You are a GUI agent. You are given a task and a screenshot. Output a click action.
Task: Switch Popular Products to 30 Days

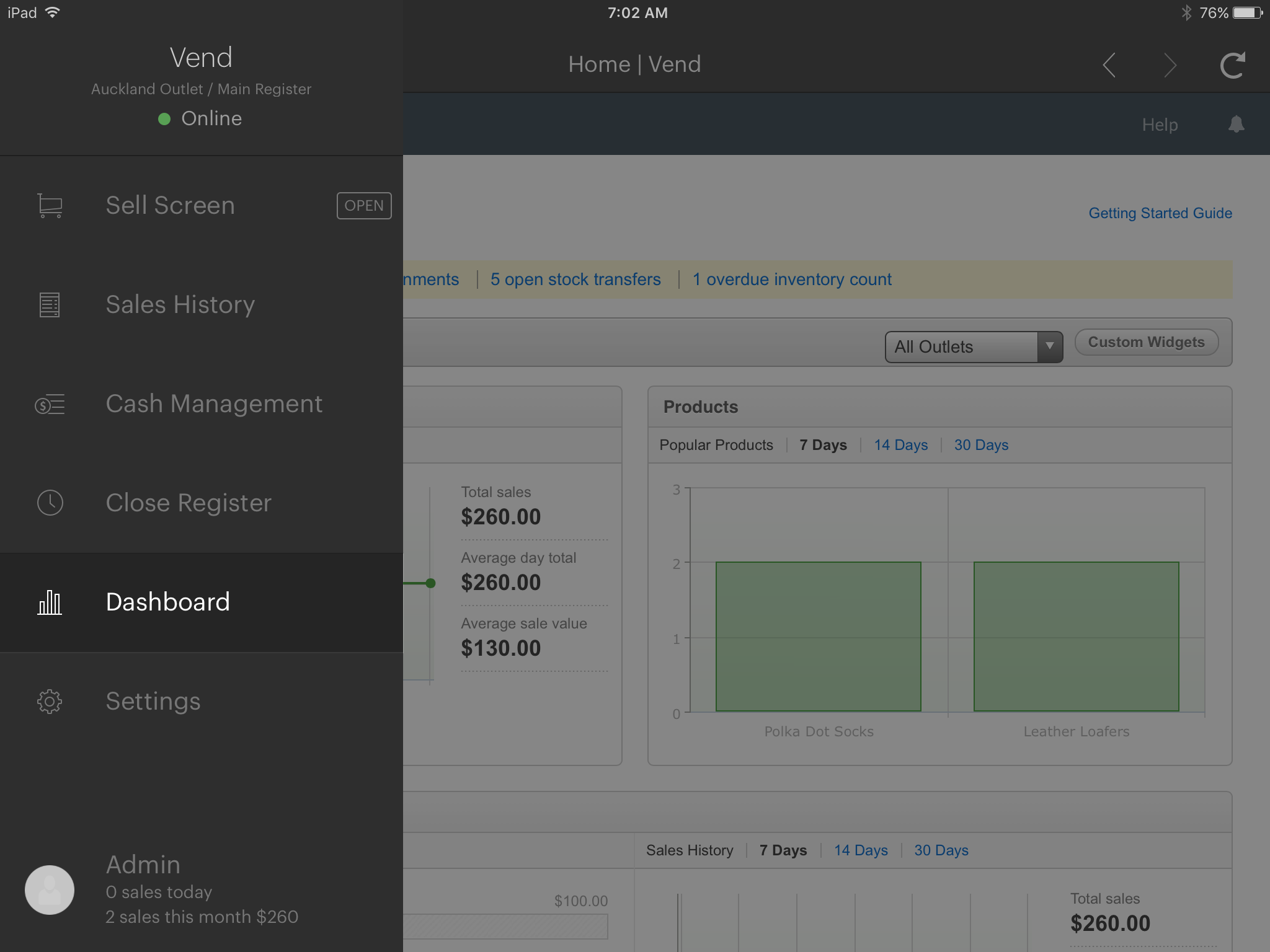tap(981, 445)
